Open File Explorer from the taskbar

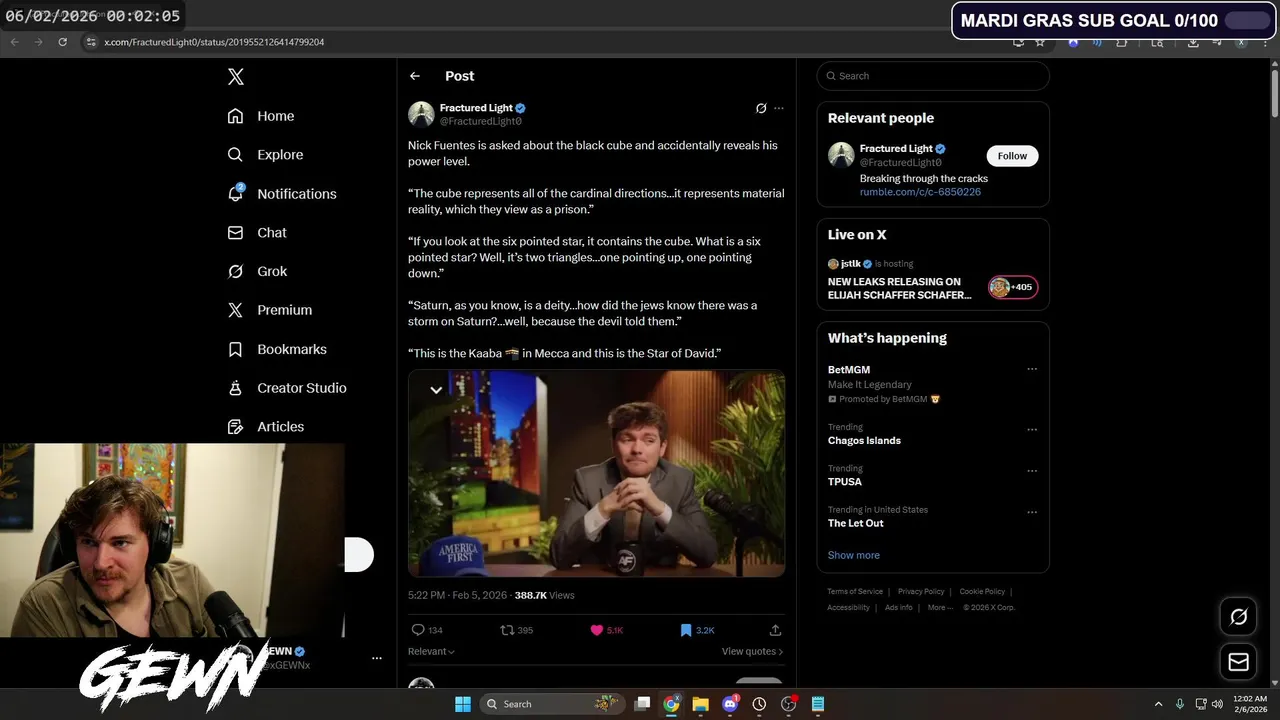pos(700,704)
